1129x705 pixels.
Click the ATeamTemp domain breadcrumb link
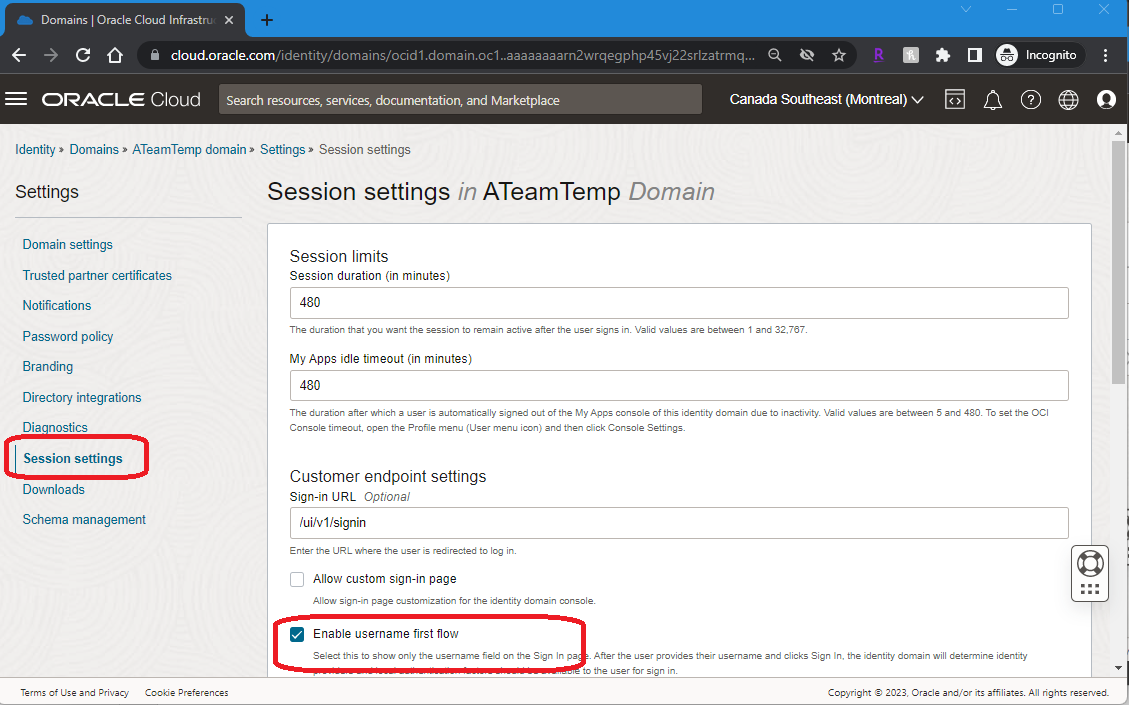(189, 150)
